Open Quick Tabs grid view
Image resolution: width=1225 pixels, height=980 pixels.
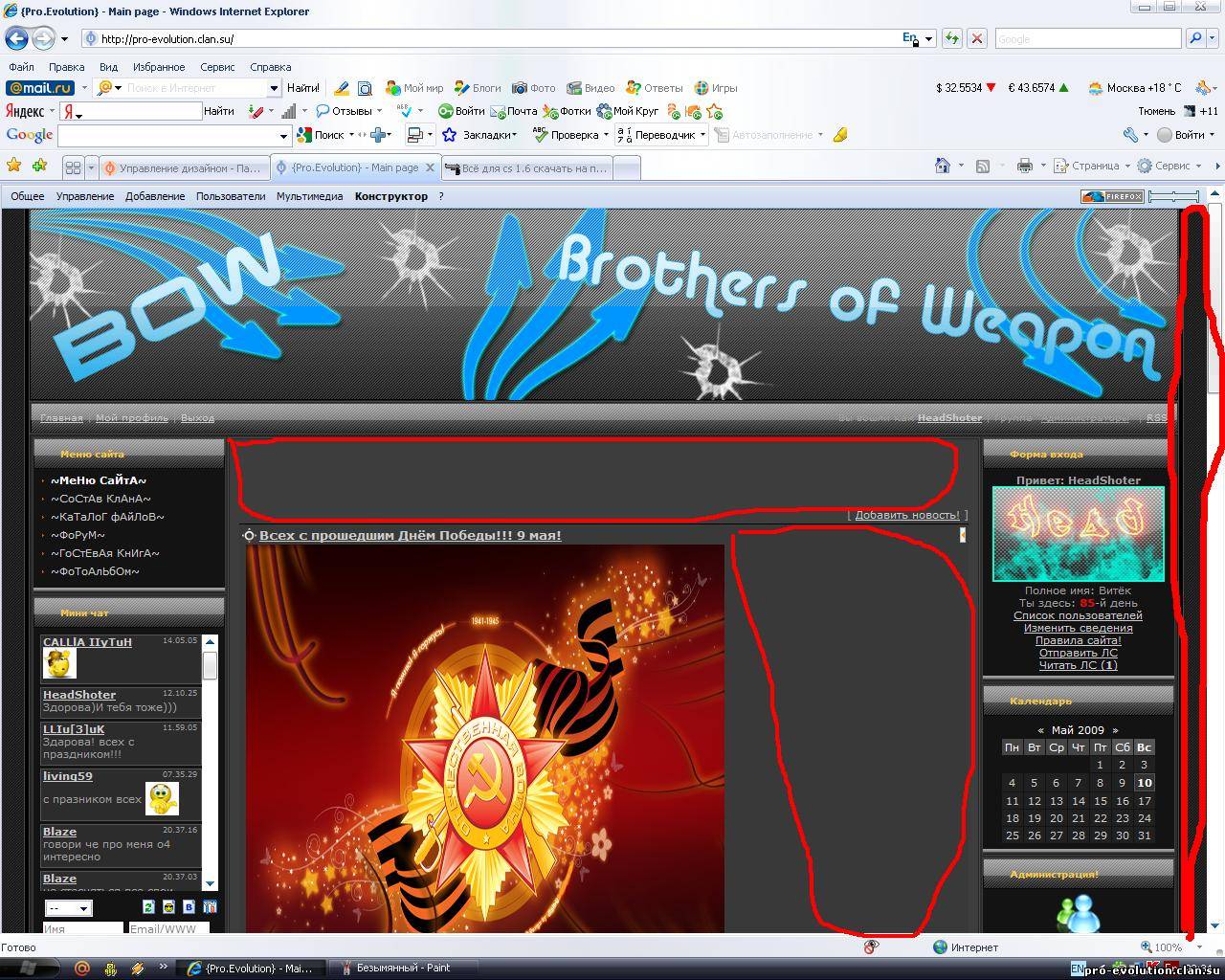pyautogui.click(x=73, y=167)
